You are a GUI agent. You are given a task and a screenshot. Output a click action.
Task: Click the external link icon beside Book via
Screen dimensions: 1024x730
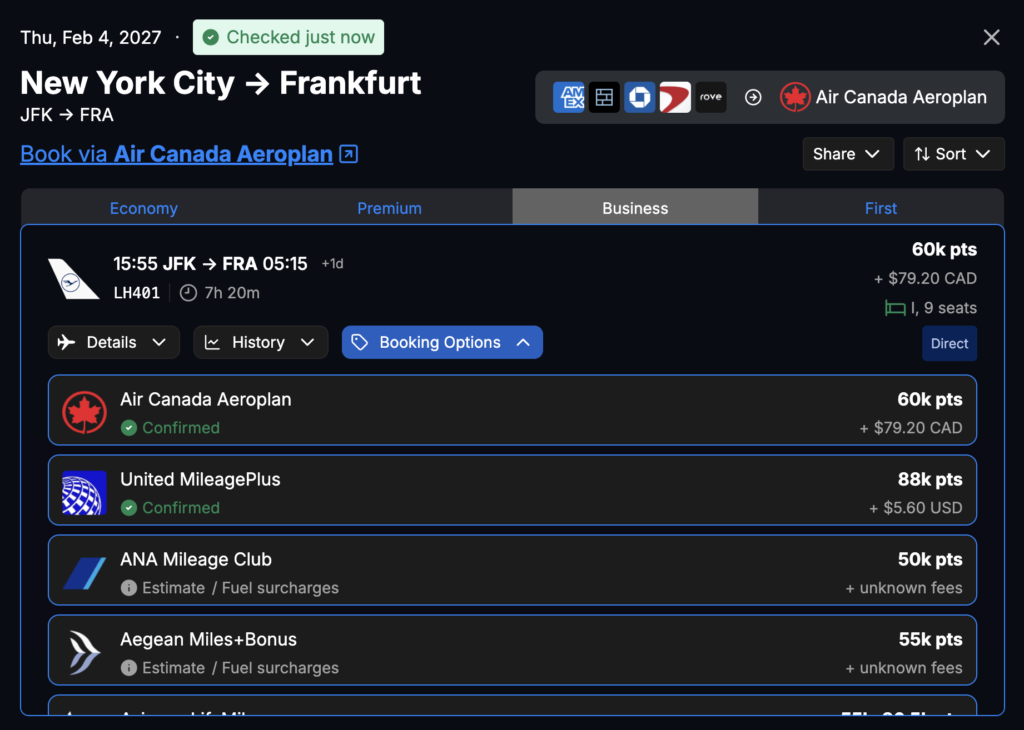click(349, 154)
